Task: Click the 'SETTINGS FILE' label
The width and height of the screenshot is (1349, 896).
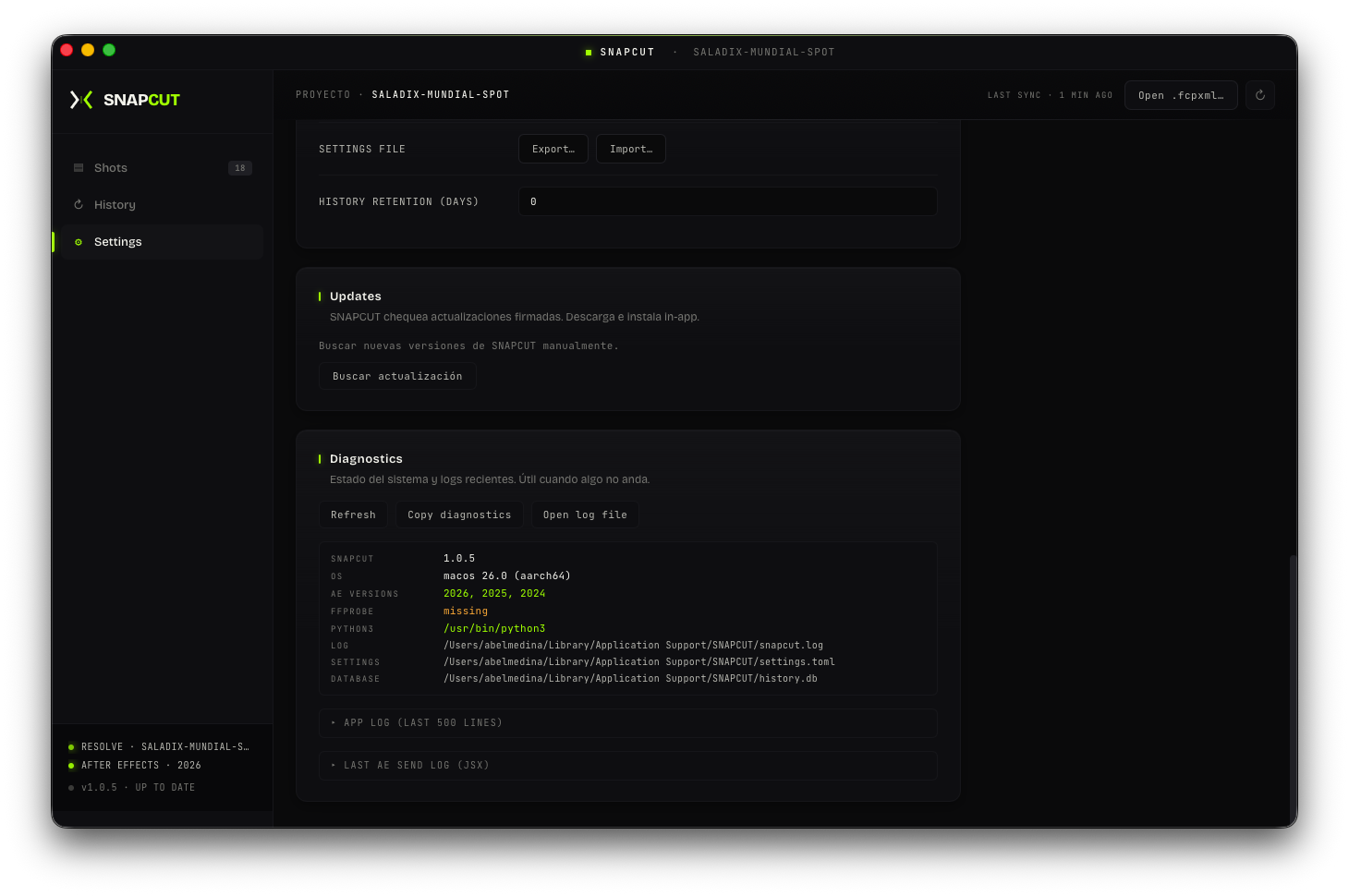Action: pyautogui.click(x=362, y=150)
